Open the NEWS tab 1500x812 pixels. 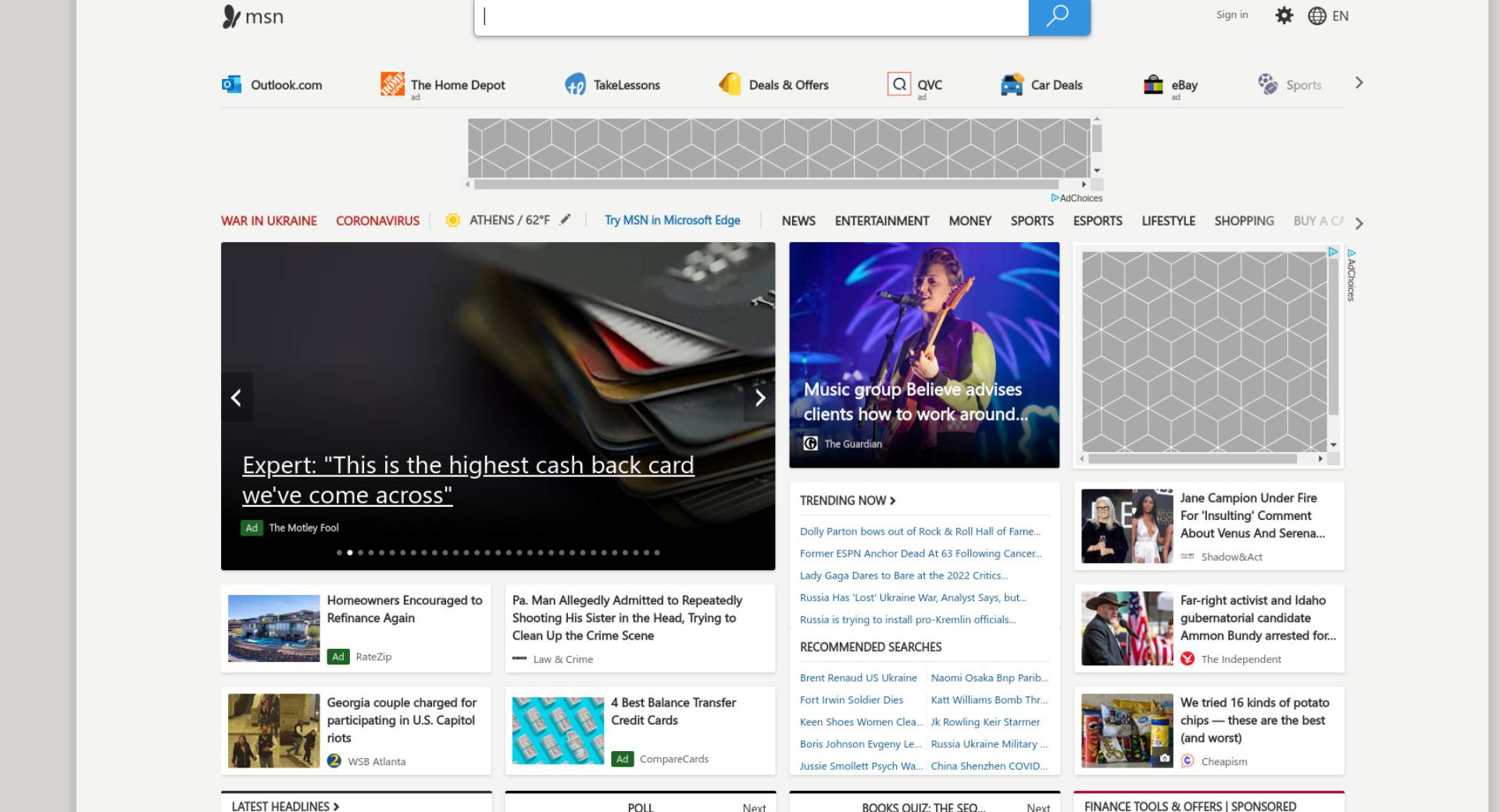click(x=798, y=221)
